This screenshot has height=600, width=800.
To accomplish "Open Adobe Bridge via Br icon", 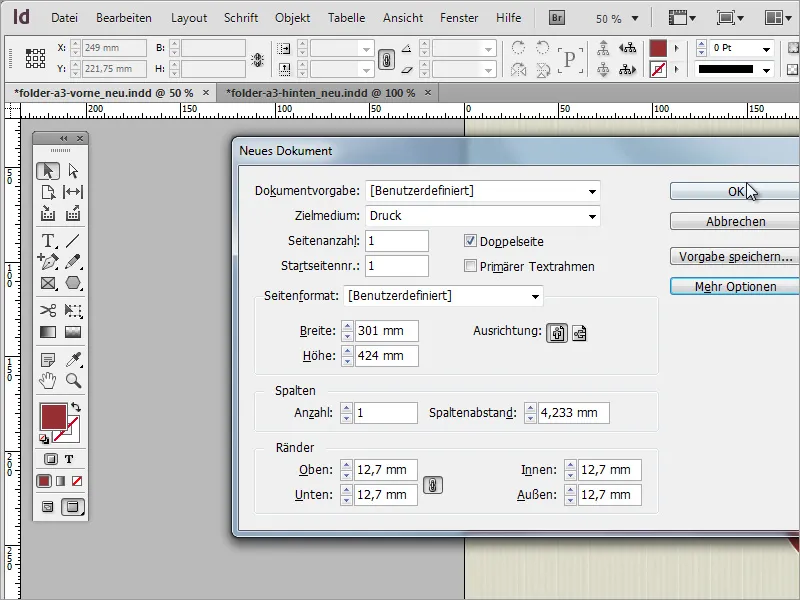I will point(557,18).
